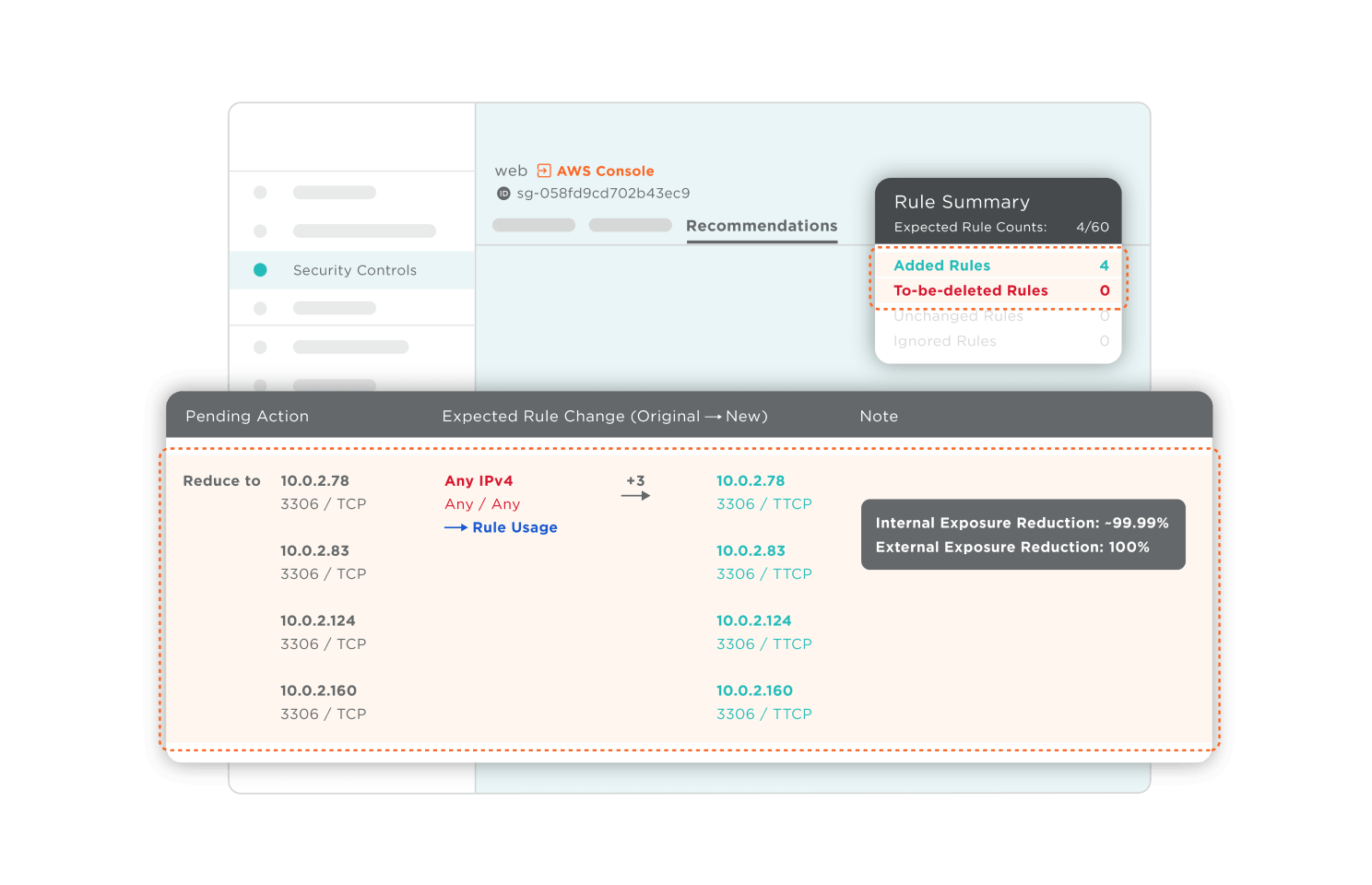
Task: Click the Unchanged Rules row
Action: (x=1000, y=316)
